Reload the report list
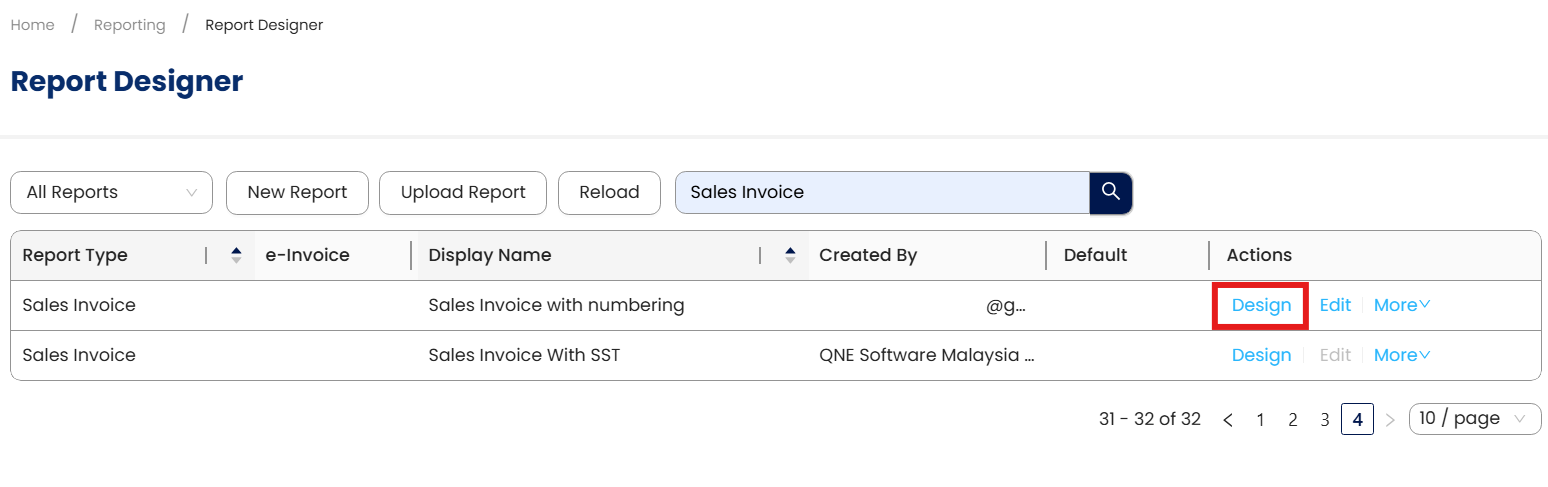 pos(609,192)
